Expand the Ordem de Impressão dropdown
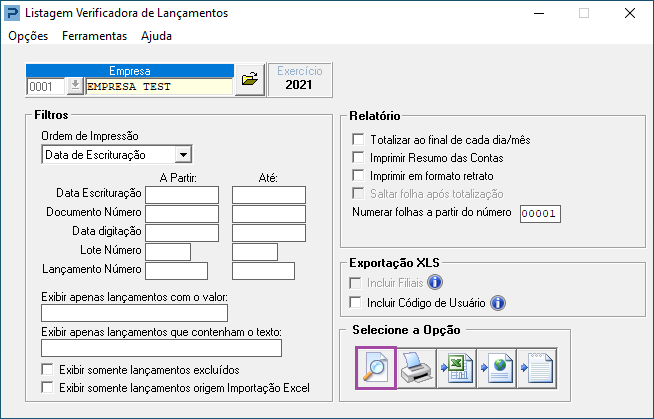The height and width of the screenshot is (419, 654). (x=183, y=155)
